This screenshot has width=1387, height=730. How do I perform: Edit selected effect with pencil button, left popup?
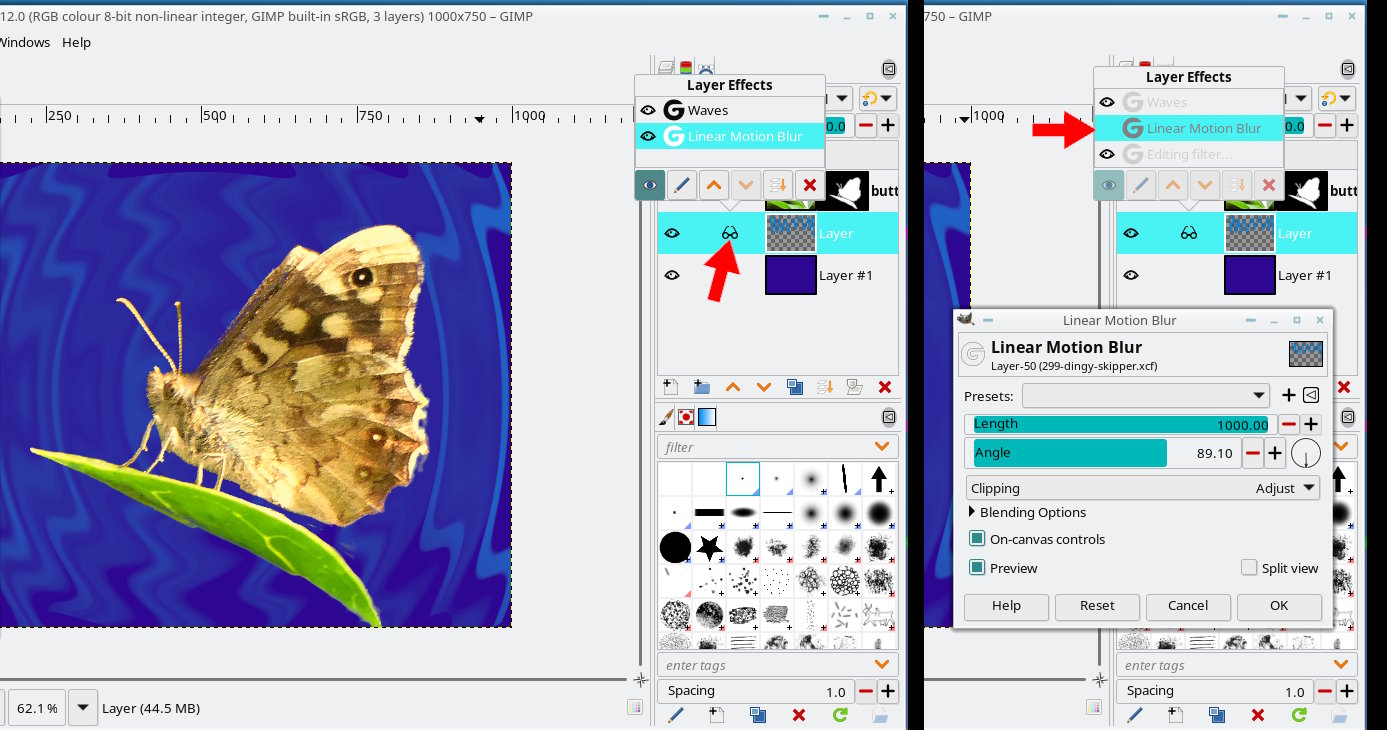[x=681, y=185]
